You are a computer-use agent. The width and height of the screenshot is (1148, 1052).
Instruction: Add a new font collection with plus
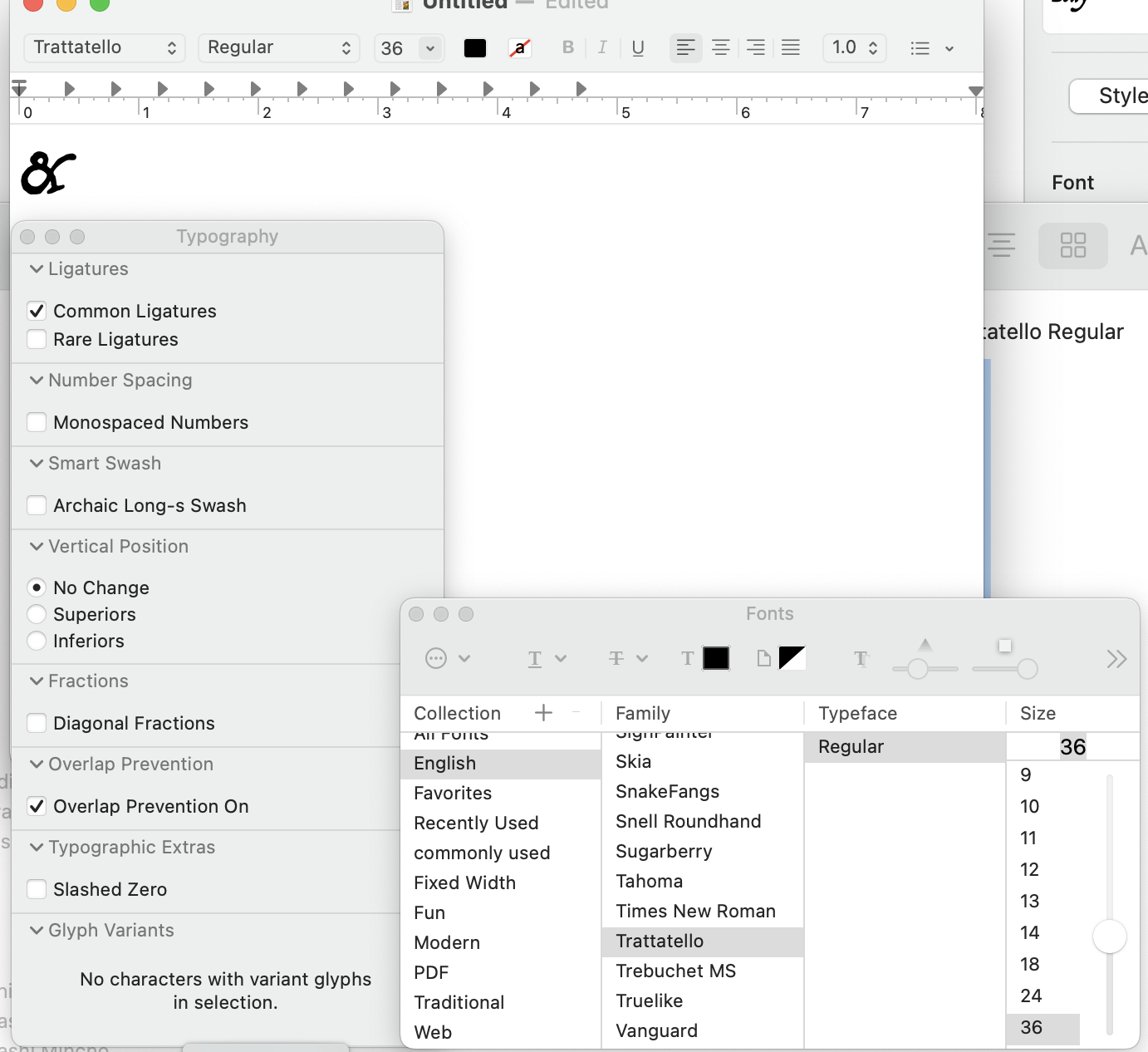543,713
